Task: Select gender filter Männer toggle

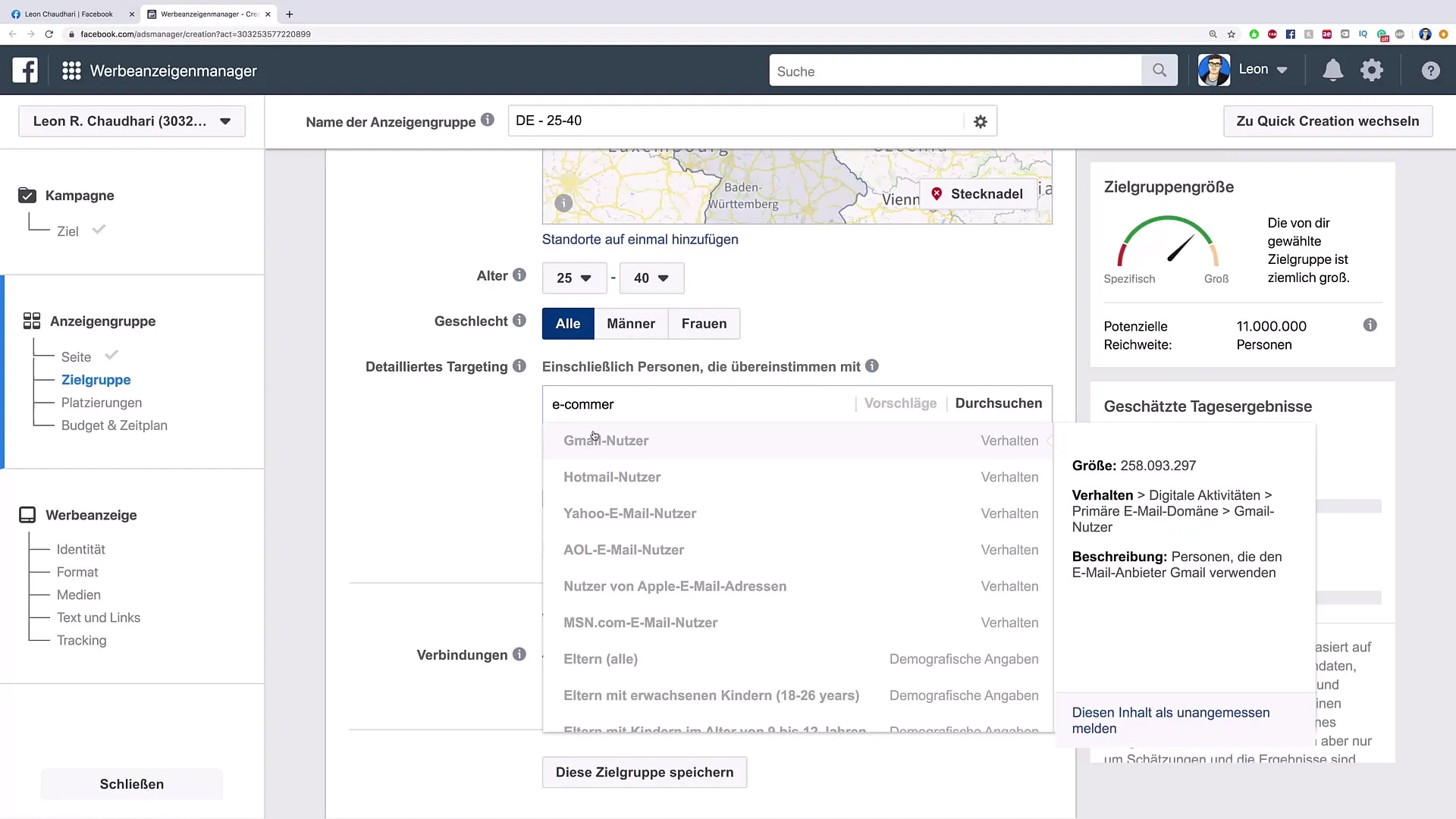Action: point(631,323)
